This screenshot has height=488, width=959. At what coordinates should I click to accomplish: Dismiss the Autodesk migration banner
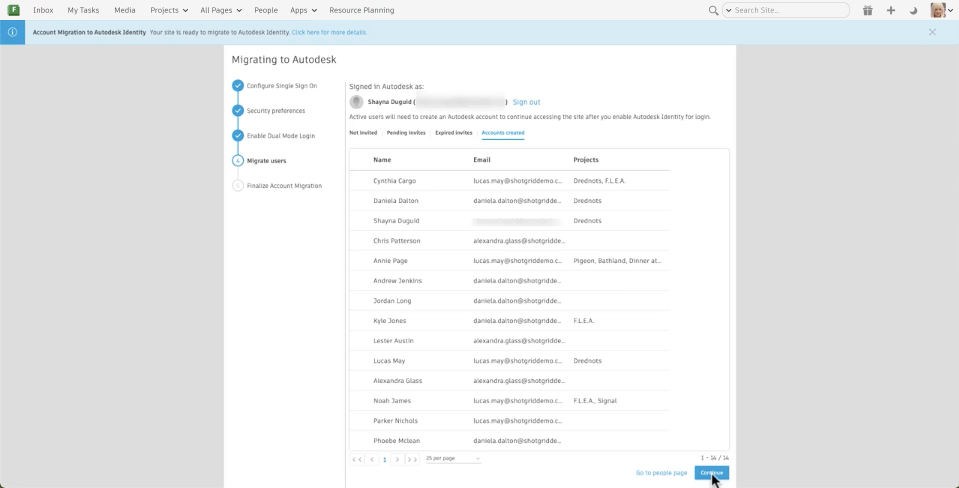pyautogui.click(x=932, y=32)
